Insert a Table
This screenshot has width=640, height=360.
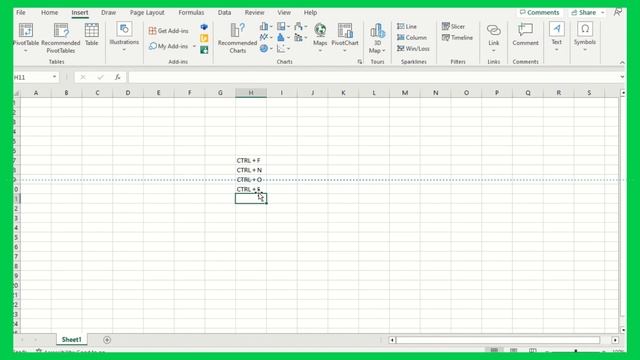pyautogui.click(x=91, y=34)
